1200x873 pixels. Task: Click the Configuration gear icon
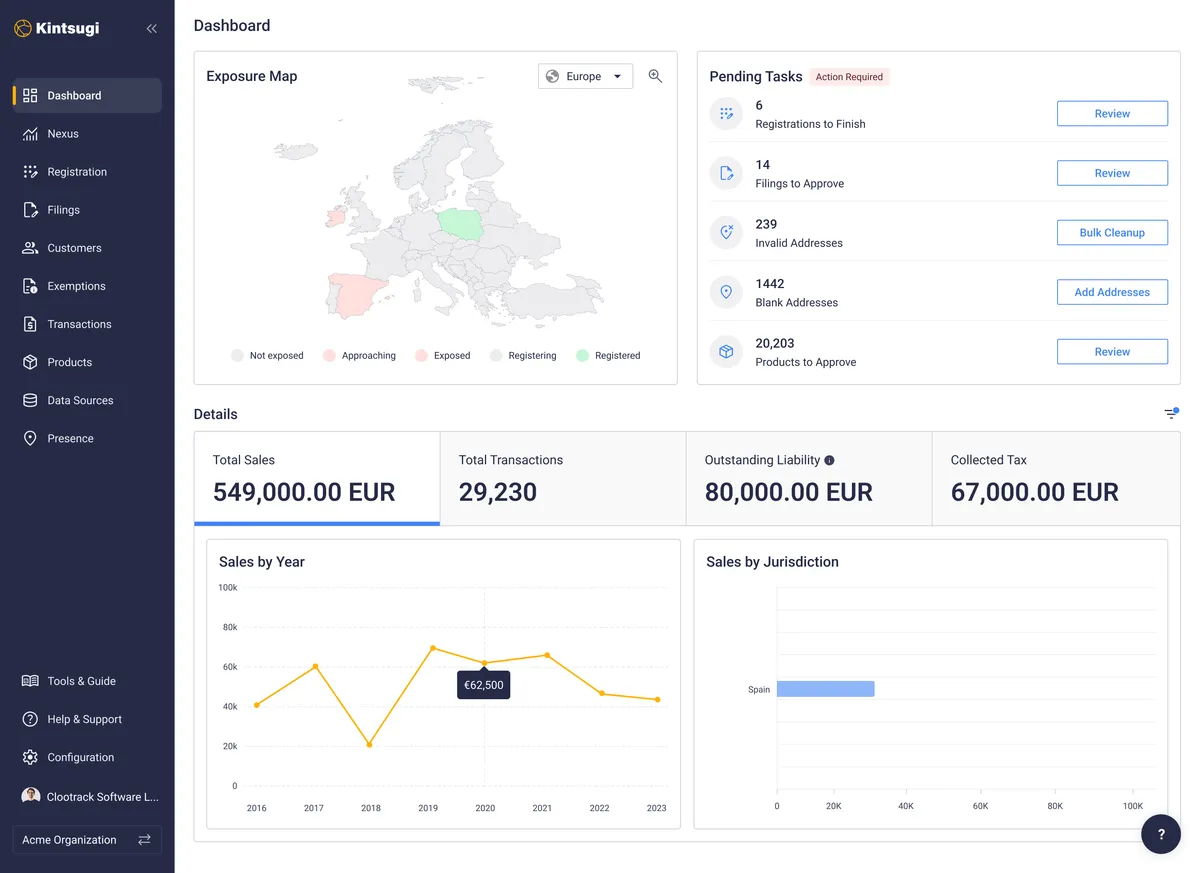pos(30,758)
